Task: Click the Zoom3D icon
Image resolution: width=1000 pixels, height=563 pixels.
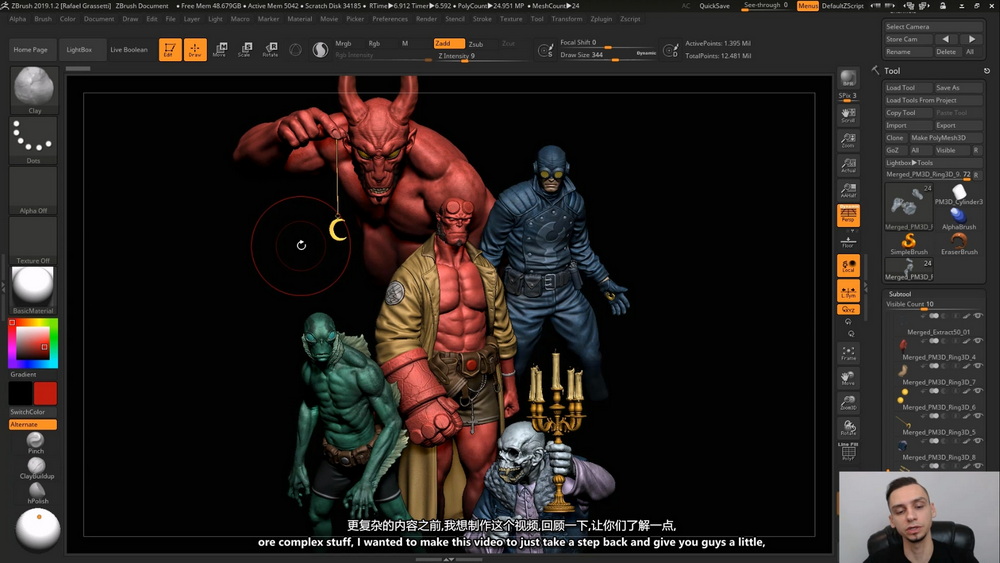Action: 848,403
